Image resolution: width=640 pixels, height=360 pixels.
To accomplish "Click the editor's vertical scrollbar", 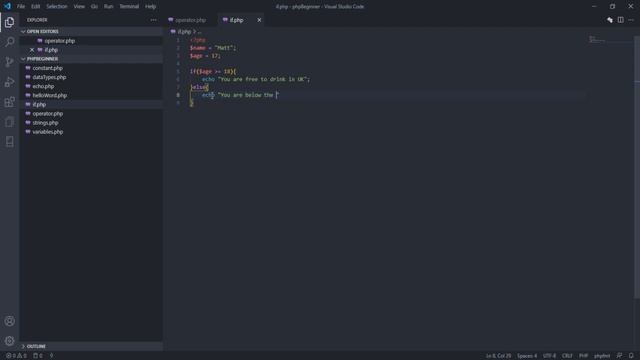I will coord(637,167).
